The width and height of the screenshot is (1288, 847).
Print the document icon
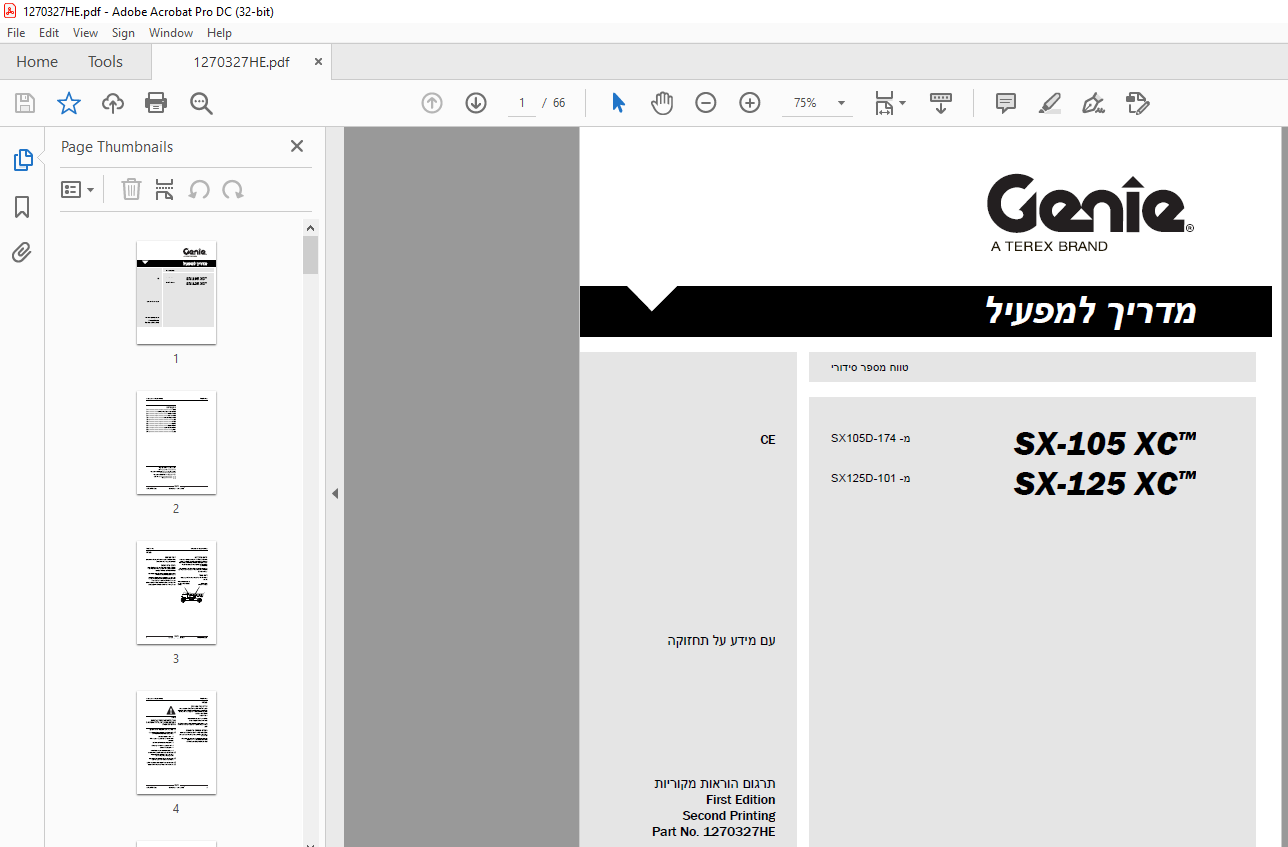click(156, 103)
